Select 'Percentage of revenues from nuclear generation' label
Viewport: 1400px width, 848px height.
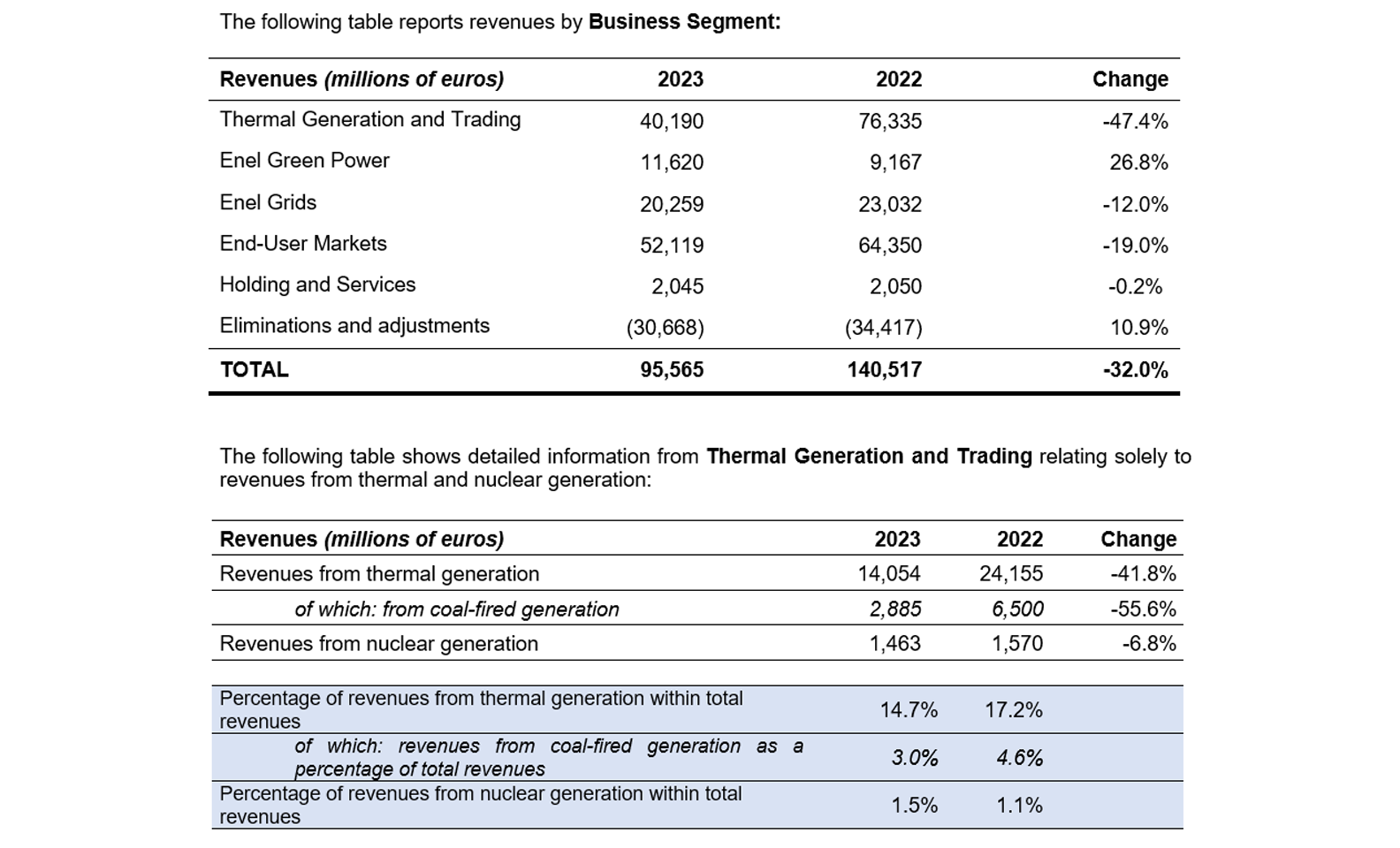pyautogui.click(x=481, y=805)
